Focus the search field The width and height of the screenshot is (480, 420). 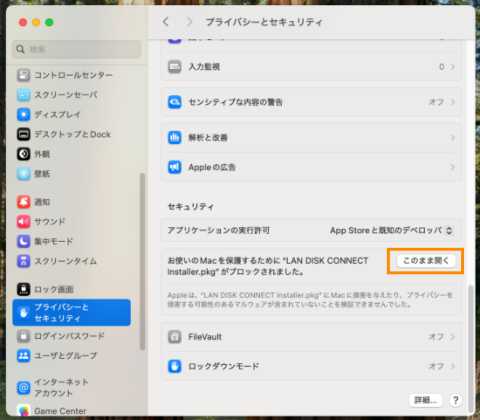(77, 49)
